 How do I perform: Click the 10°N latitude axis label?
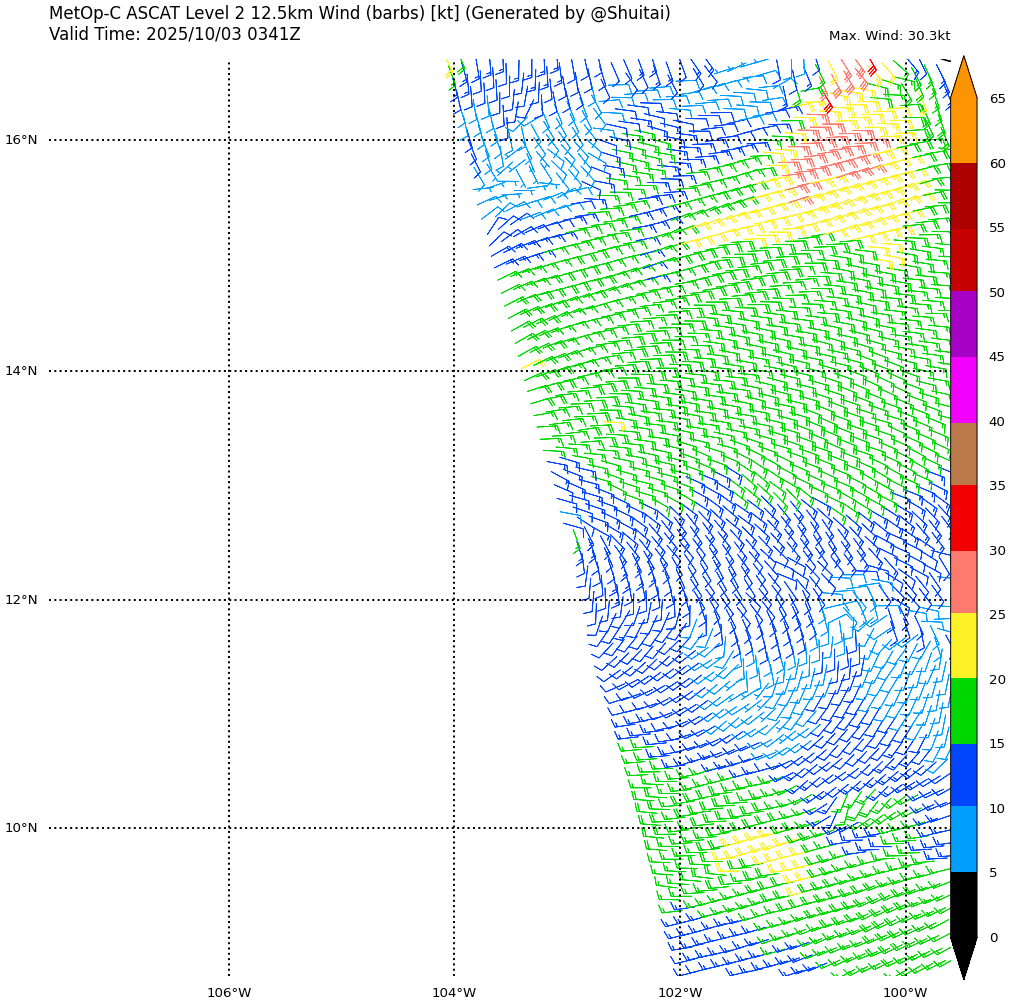(x=21, y=828)
